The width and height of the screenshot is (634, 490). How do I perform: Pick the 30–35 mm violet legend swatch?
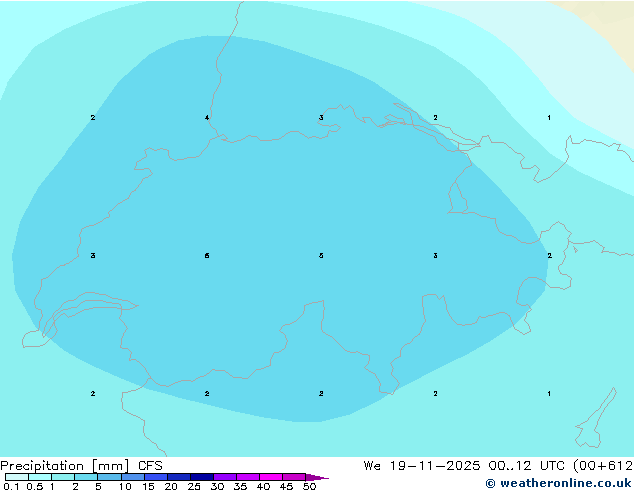coord(225,477)
